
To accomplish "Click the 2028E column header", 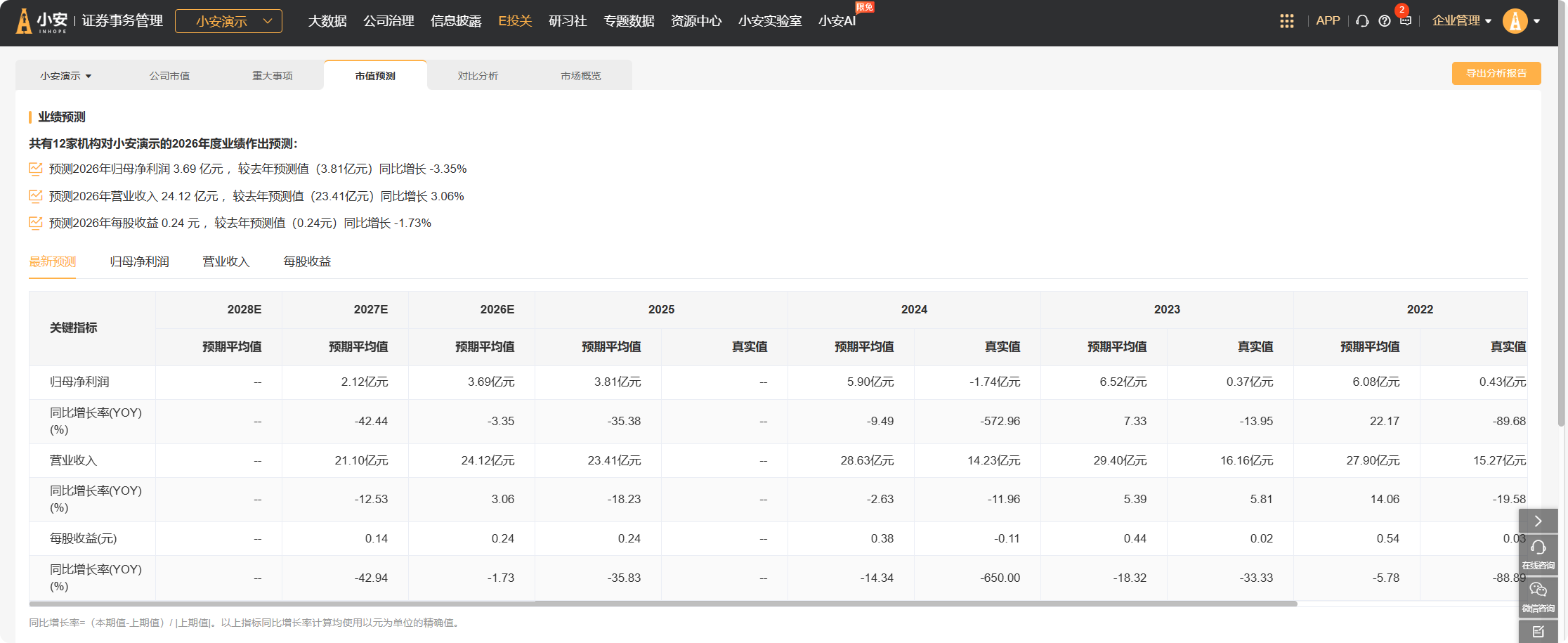I will click(x=219, y=309).
